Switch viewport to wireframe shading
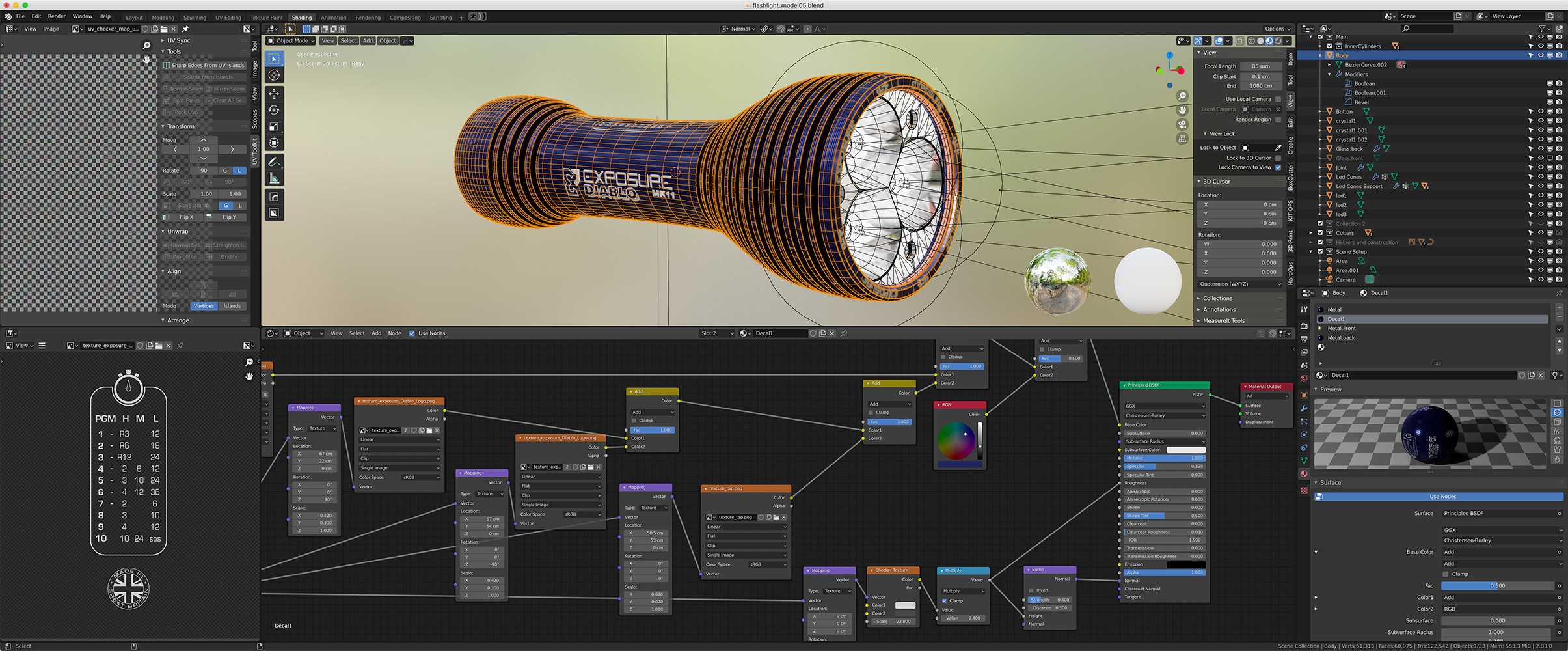 click(x=1251, y=40)
